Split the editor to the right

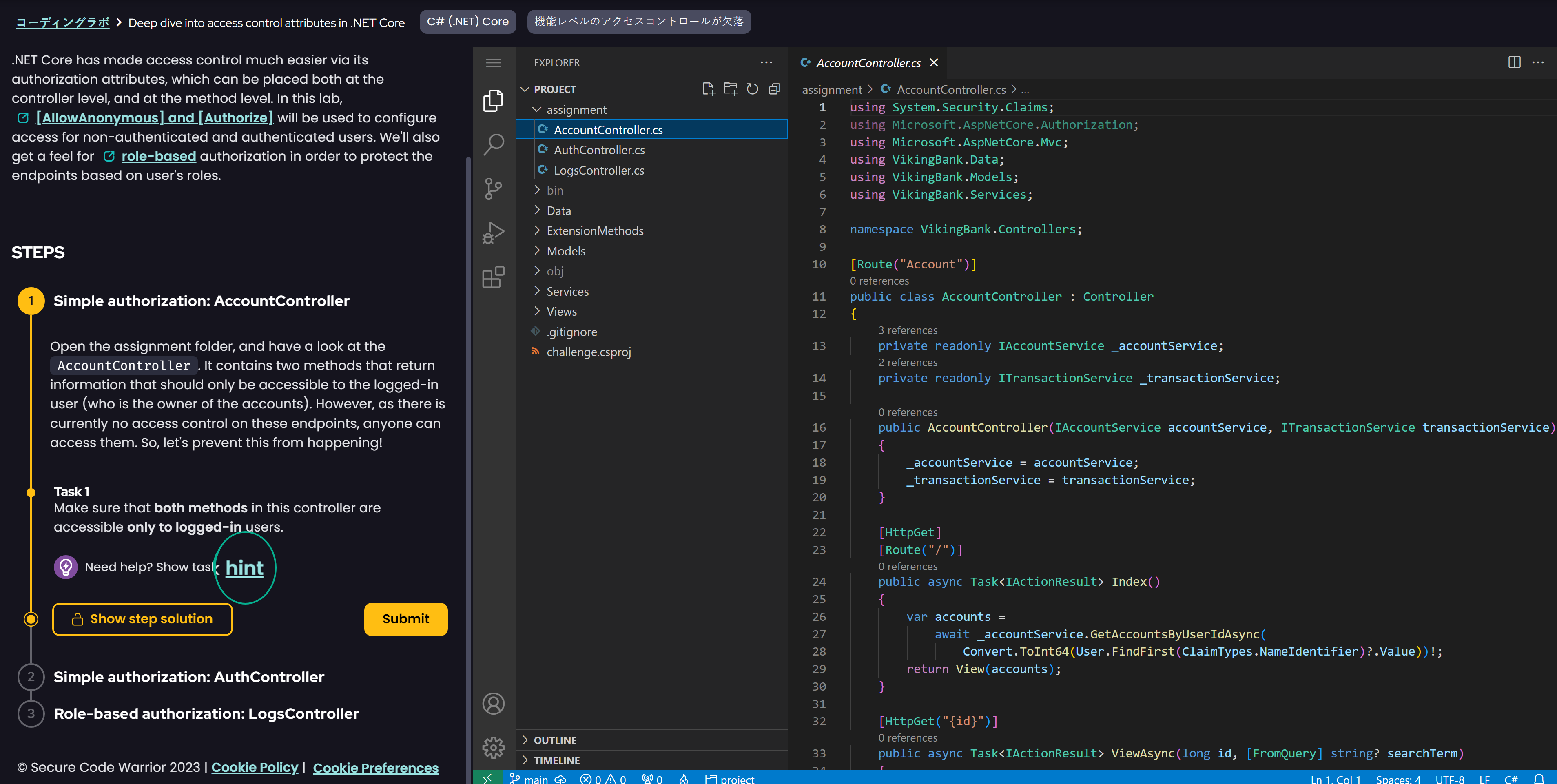(x=1514, y=62)
